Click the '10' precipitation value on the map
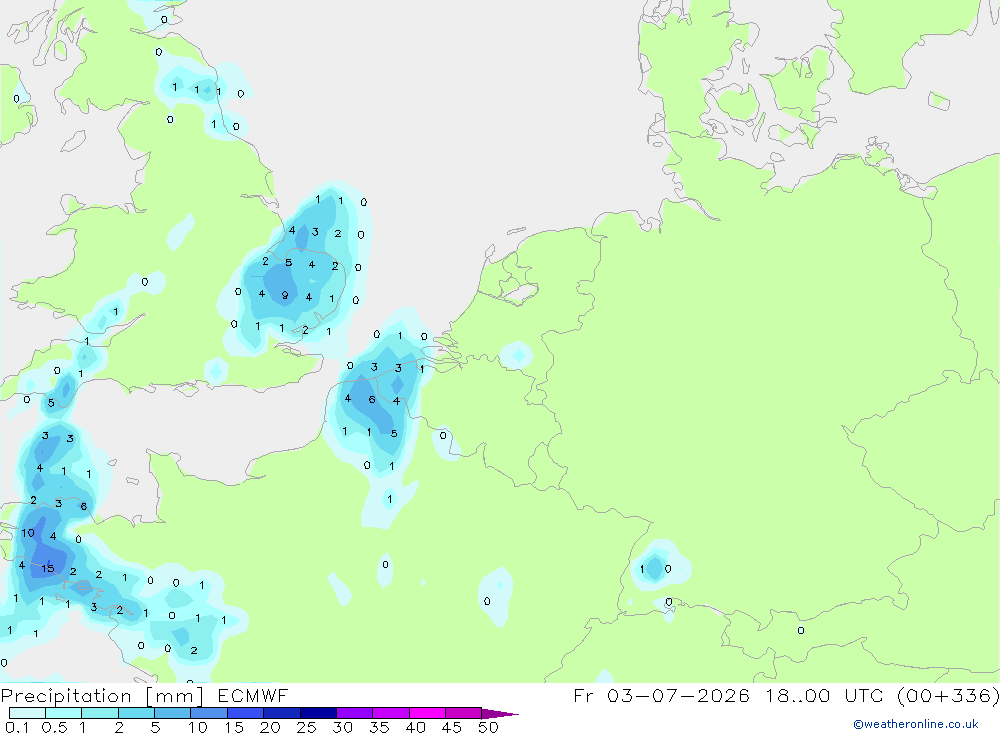 (x=28, y=533)
